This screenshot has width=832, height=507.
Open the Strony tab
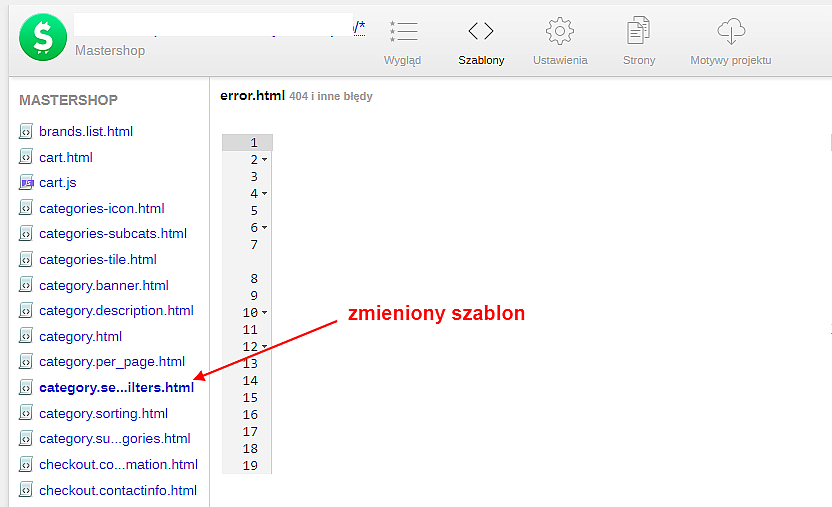click(639, 60)
